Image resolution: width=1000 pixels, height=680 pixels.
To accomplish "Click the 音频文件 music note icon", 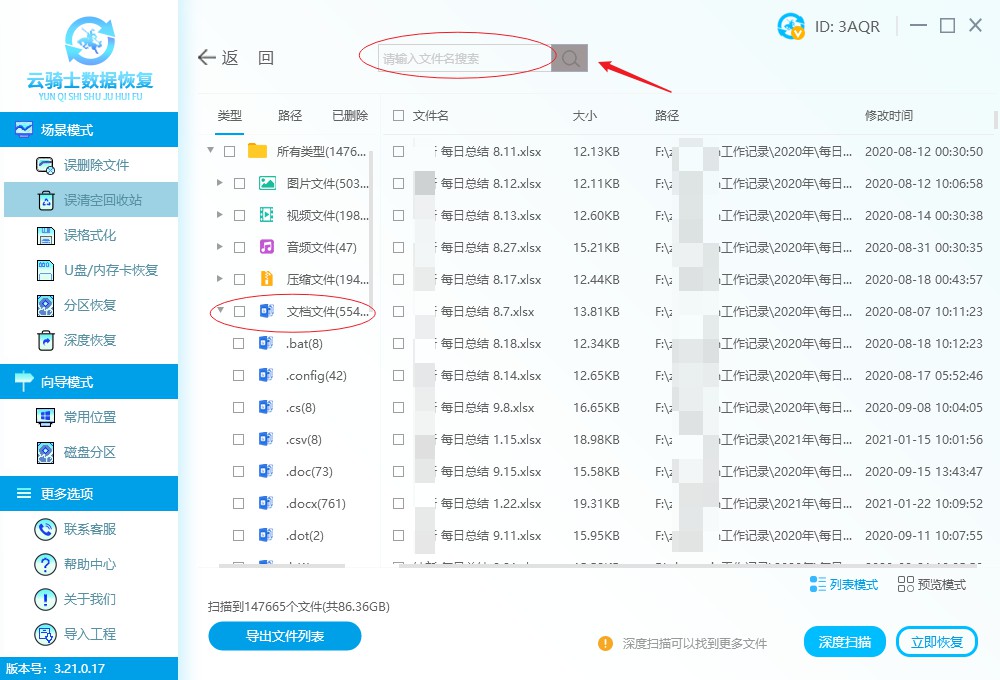I will (267, 247).
